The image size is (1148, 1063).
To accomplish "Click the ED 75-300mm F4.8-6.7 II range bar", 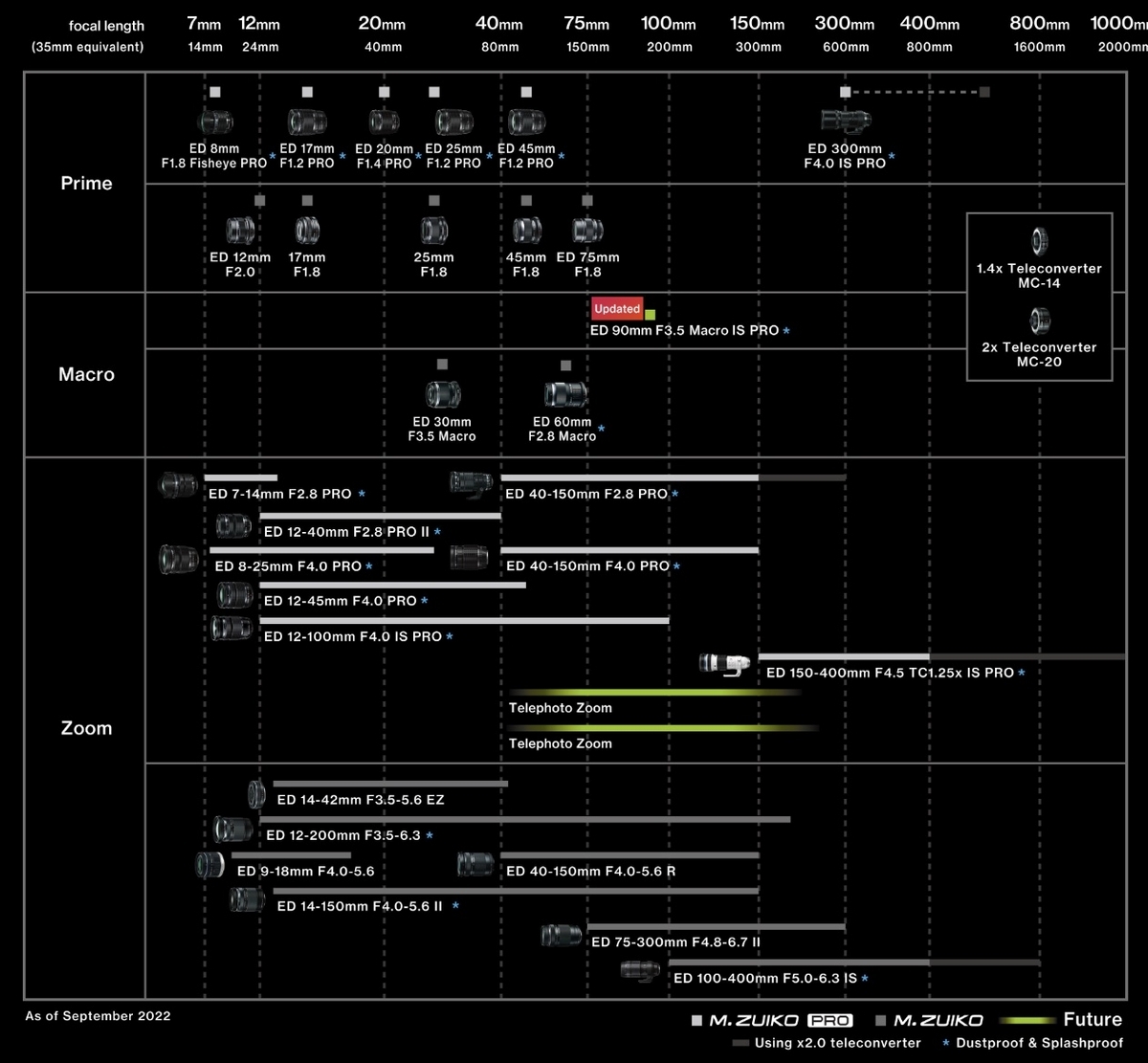I will [x=717, y=927].
